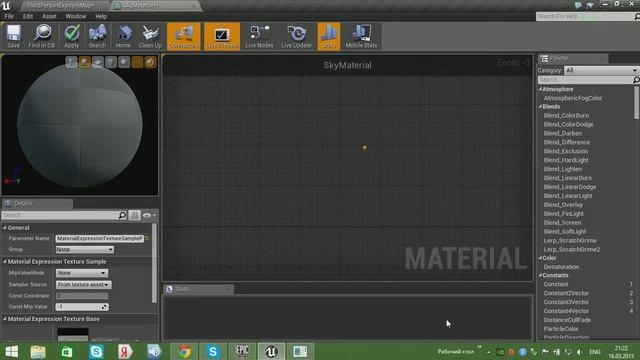This screenshot has width=640, height=360.
Task: Select Desaturation in the palette
Action: (x=561, y=267)
